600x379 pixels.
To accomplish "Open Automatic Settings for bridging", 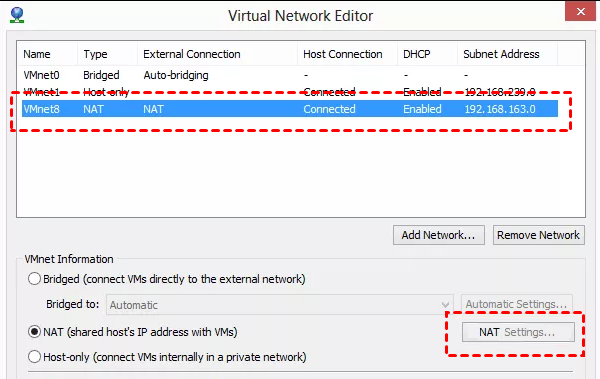I will point(517,304).
